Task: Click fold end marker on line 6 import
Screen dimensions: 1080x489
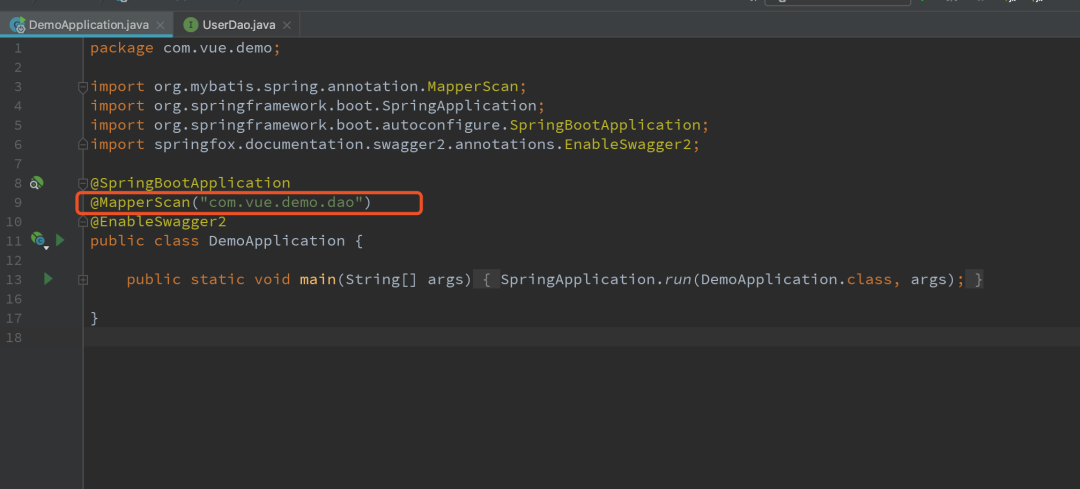Action: click(x=84, y=145)
